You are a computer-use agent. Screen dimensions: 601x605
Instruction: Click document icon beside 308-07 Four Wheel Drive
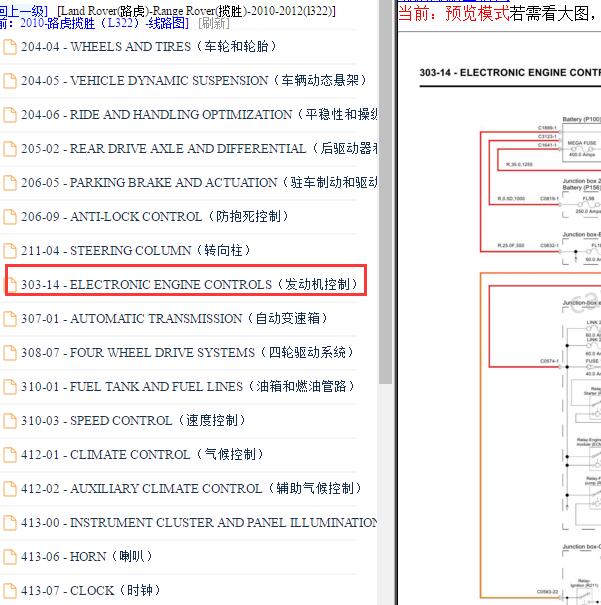click(x=10, y=353)
